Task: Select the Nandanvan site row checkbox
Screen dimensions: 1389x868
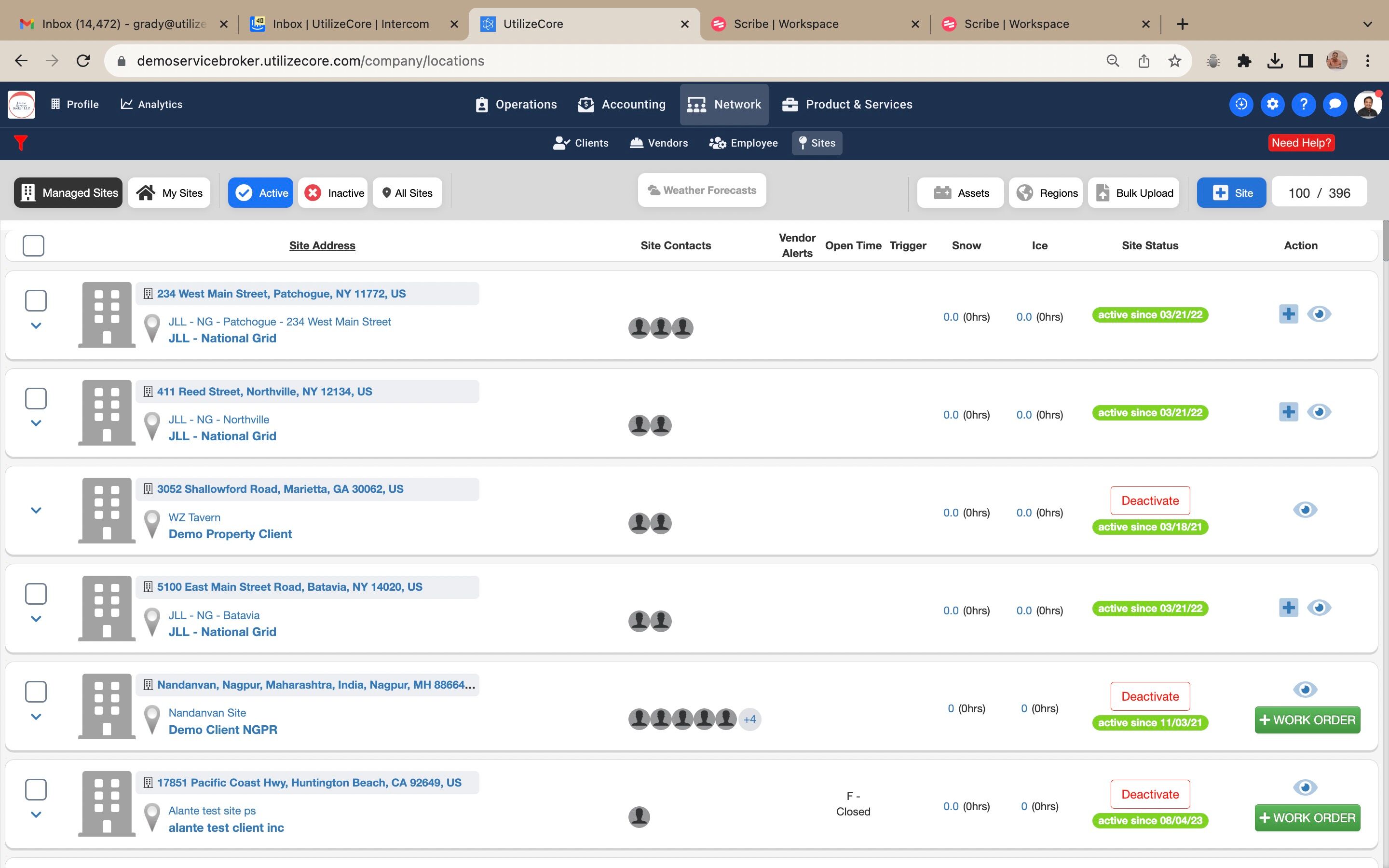Action: (36, 692)
